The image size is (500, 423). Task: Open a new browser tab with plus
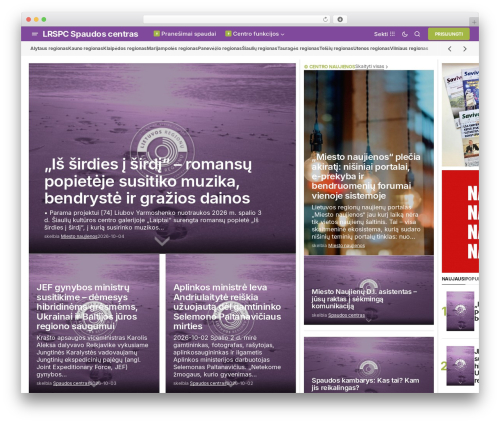(x=474, y=22)
